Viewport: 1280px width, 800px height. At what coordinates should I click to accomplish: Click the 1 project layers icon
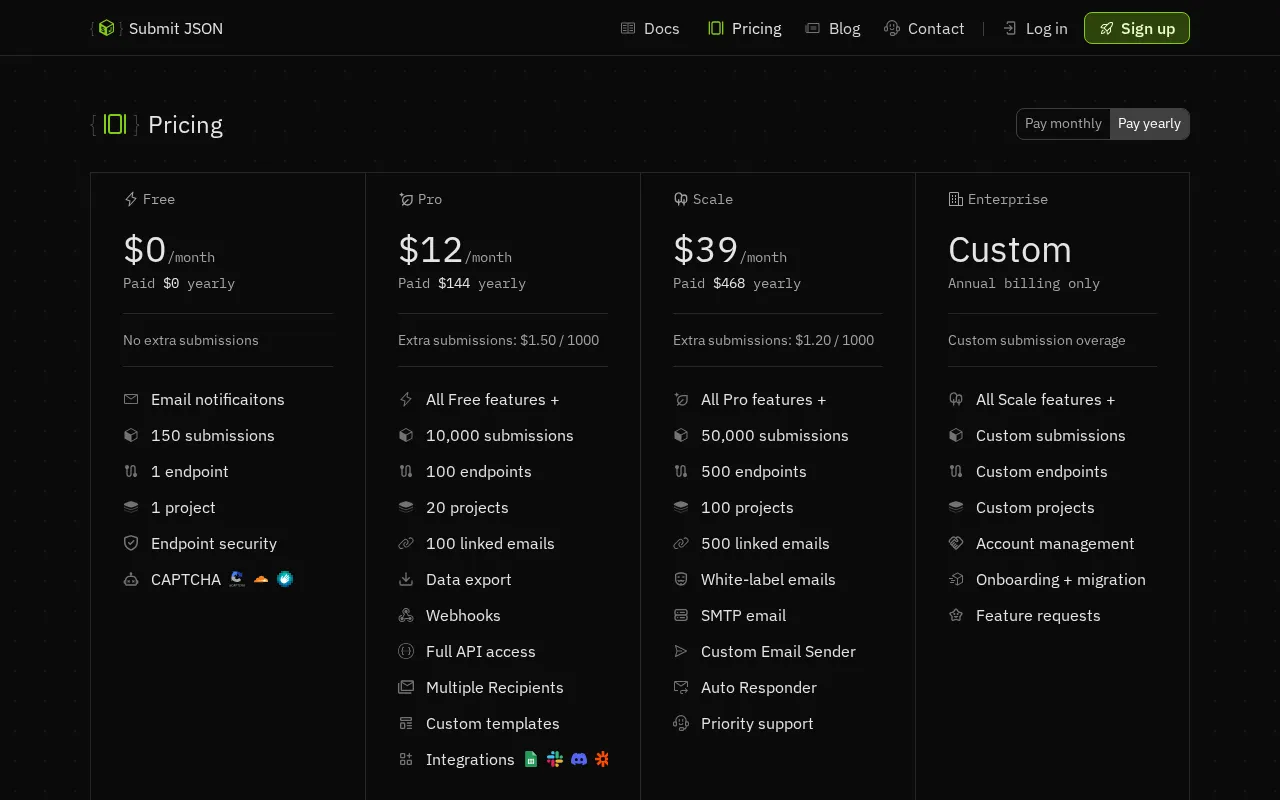(x=131, y=507)
